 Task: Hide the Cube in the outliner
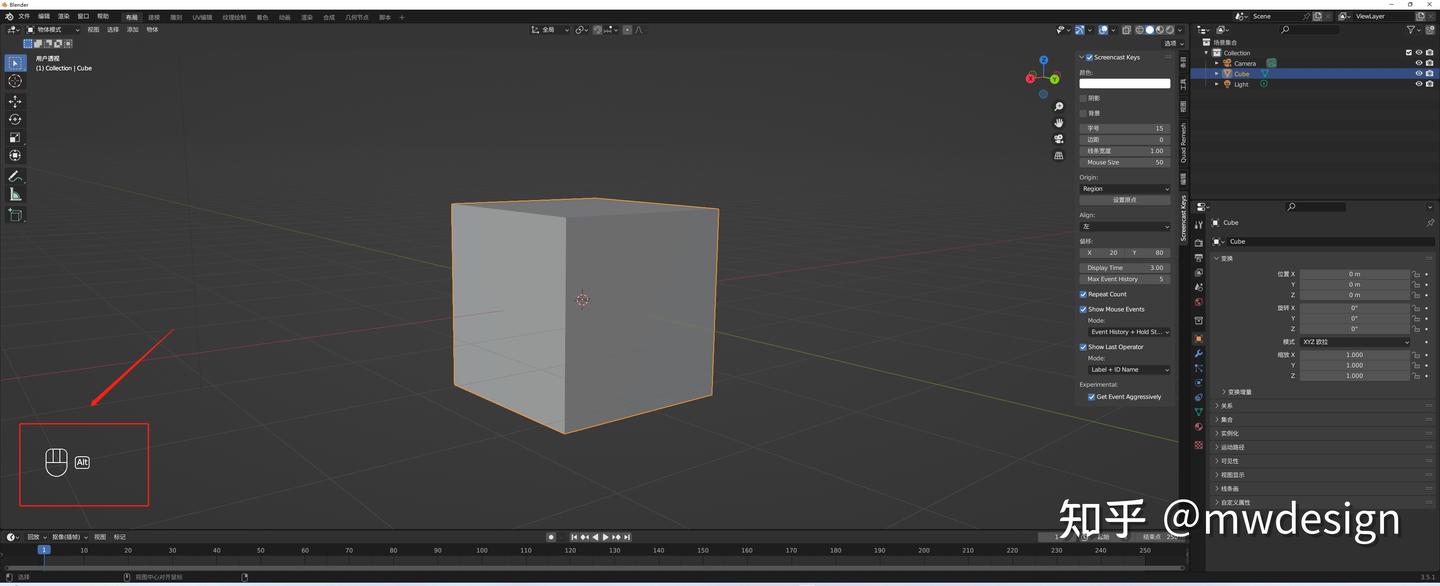(1418, 73)
